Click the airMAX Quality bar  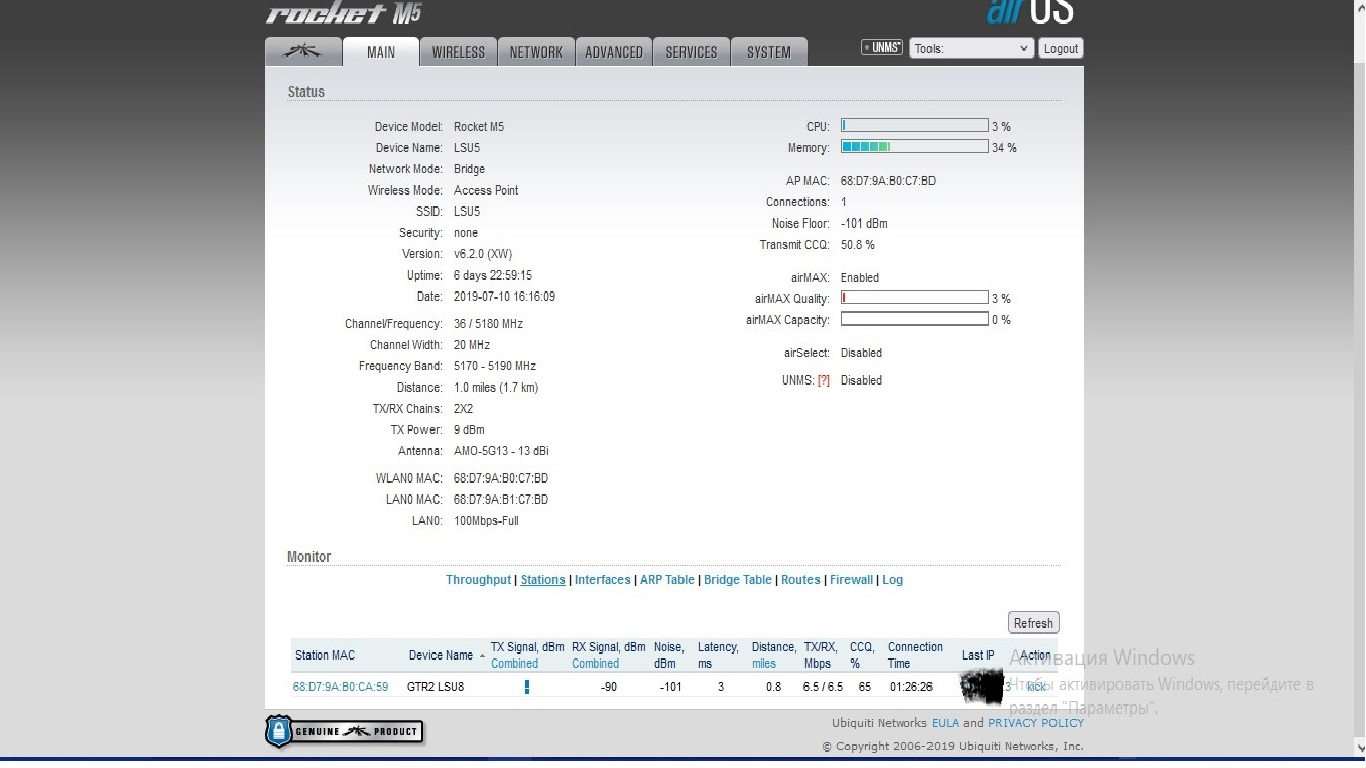(914, 298)
